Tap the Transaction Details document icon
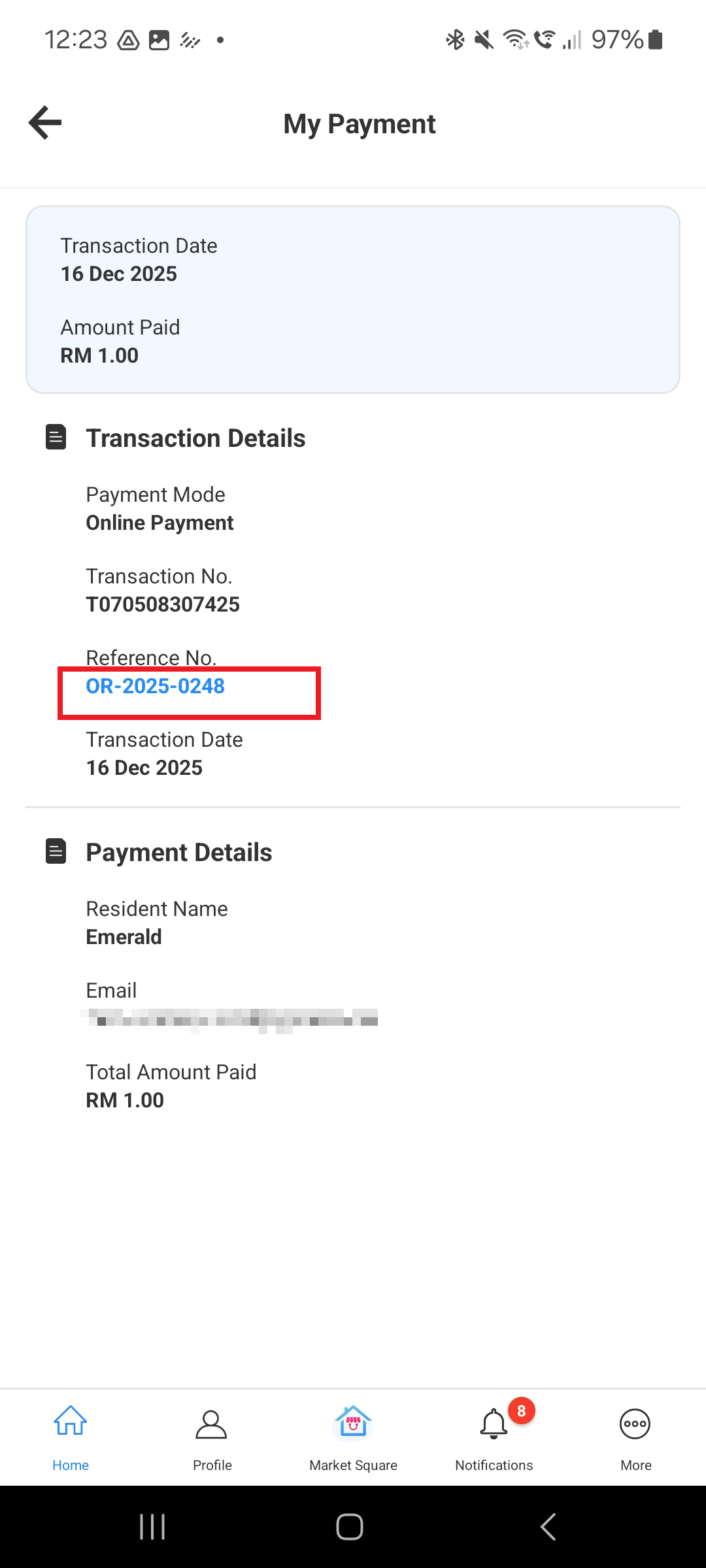 (56, 437)
